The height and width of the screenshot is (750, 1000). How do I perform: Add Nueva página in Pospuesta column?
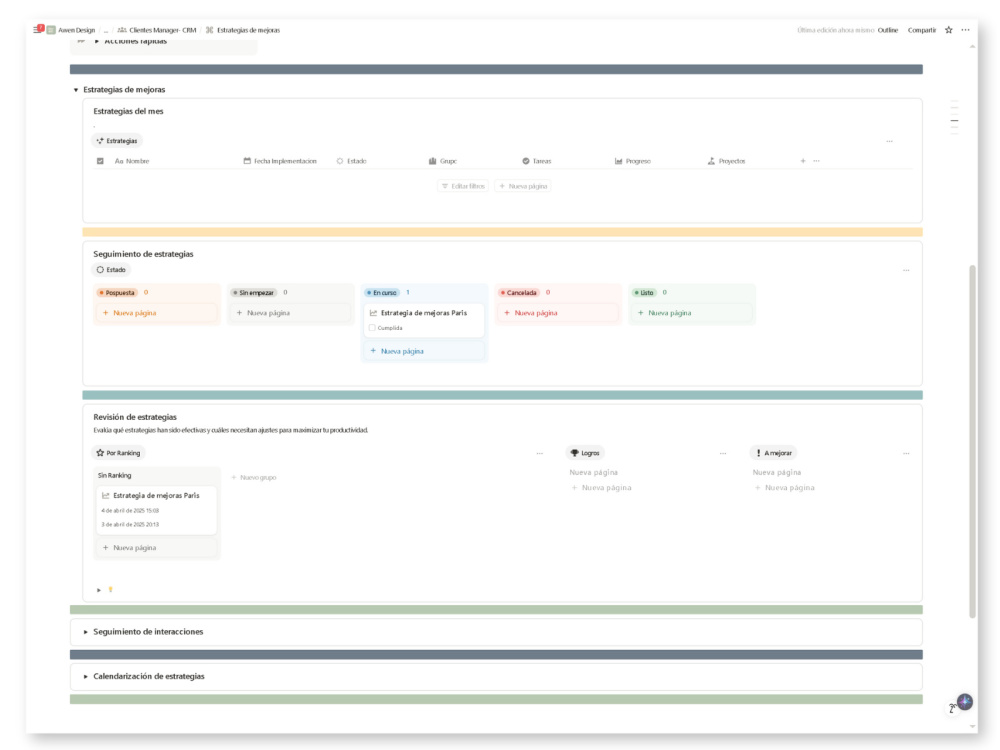pyautogui.click(x=157, y=313)
